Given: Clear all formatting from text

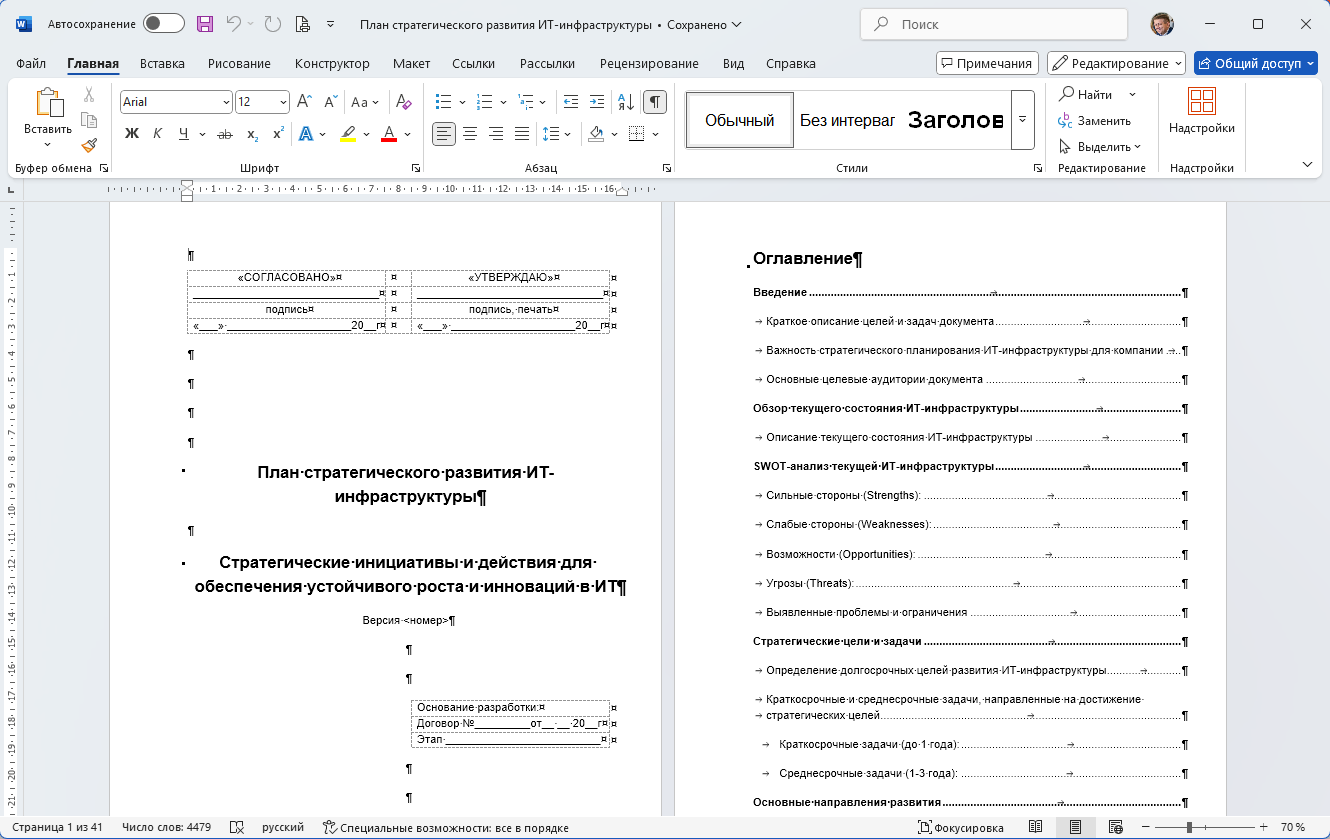Looking at the screenshot, I should [404, 102].
